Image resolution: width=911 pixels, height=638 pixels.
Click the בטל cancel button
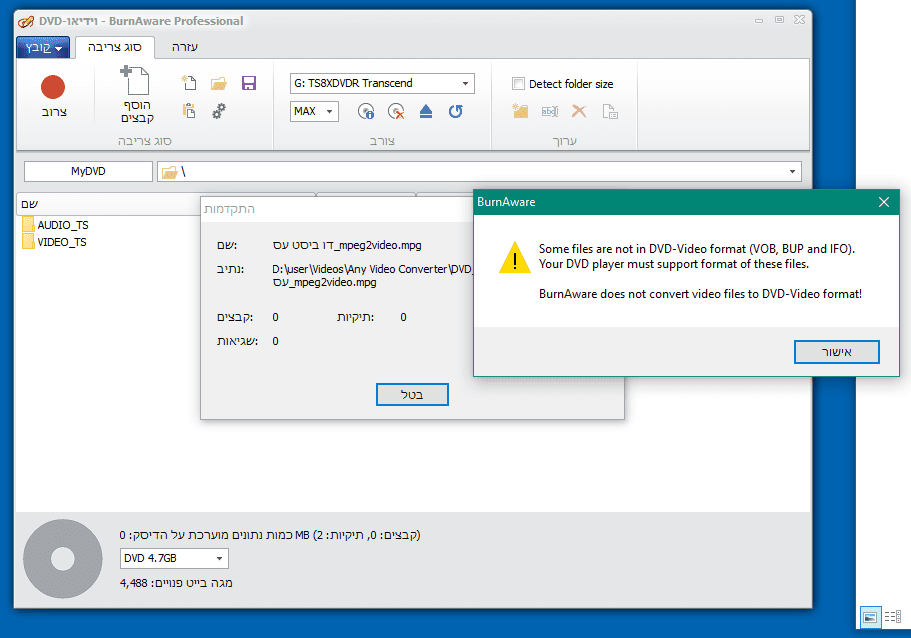[412, 395]
